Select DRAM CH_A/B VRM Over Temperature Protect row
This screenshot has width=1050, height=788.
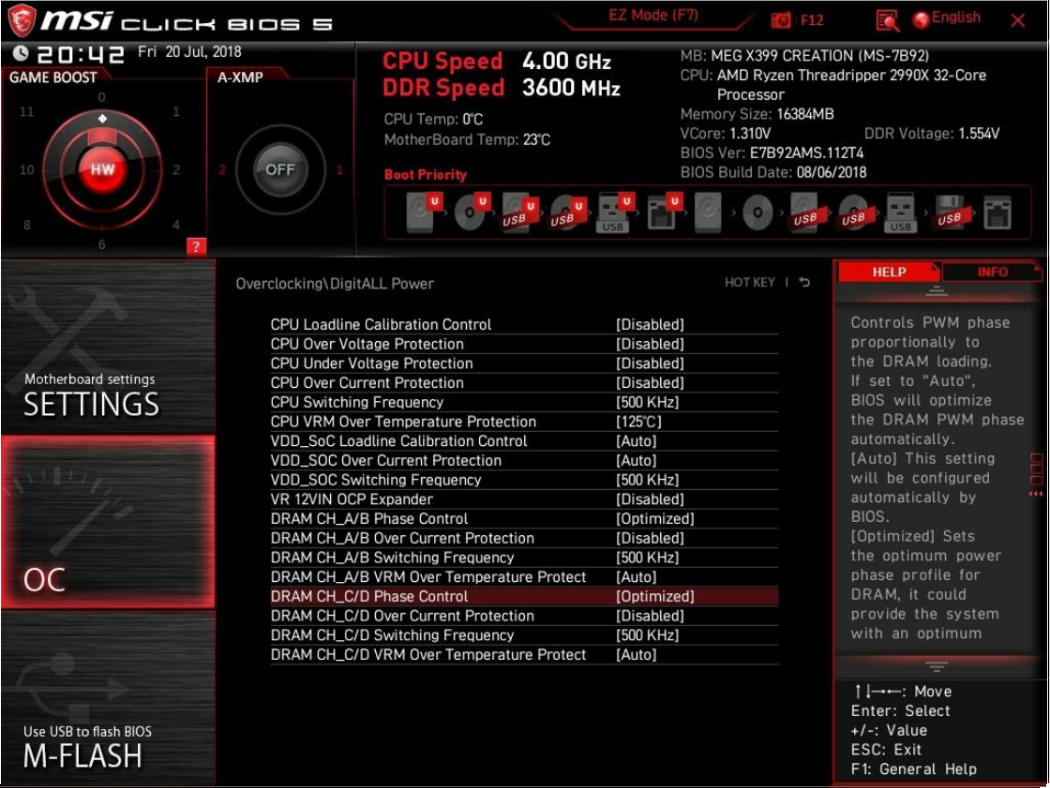(524, 577)
